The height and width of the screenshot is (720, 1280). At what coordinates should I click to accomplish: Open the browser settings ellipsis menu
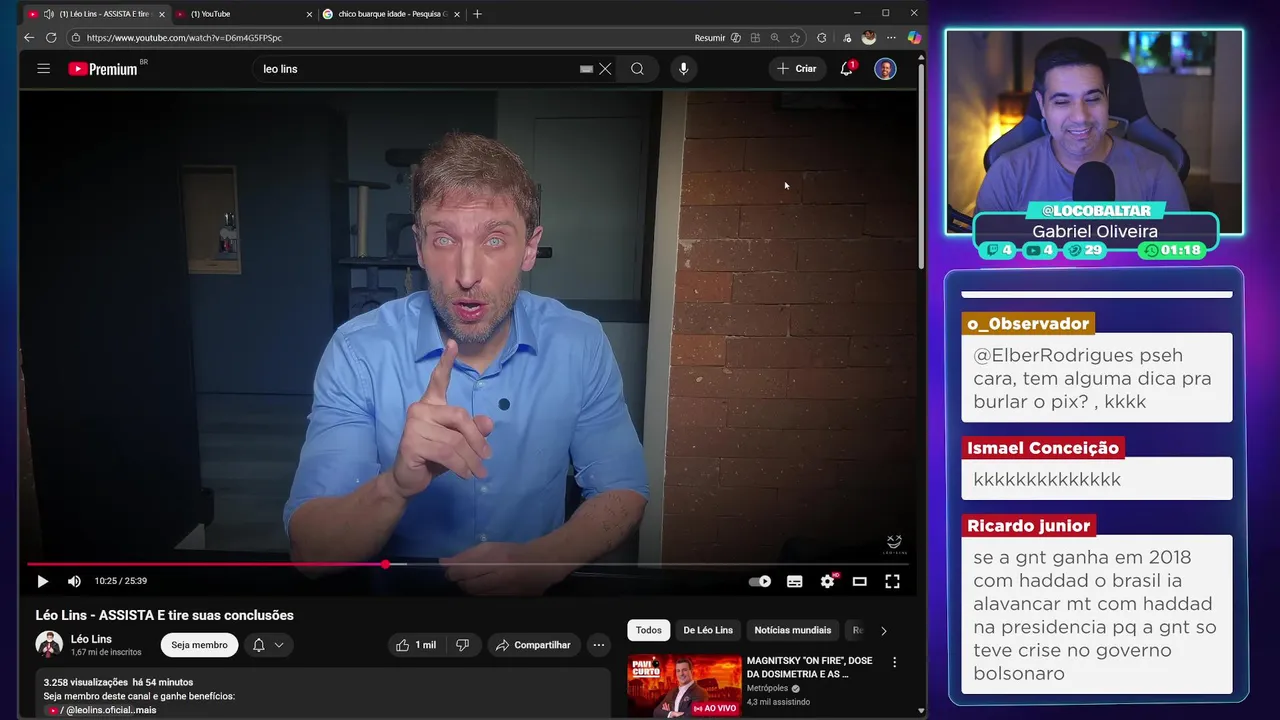(x=891, y=38)
